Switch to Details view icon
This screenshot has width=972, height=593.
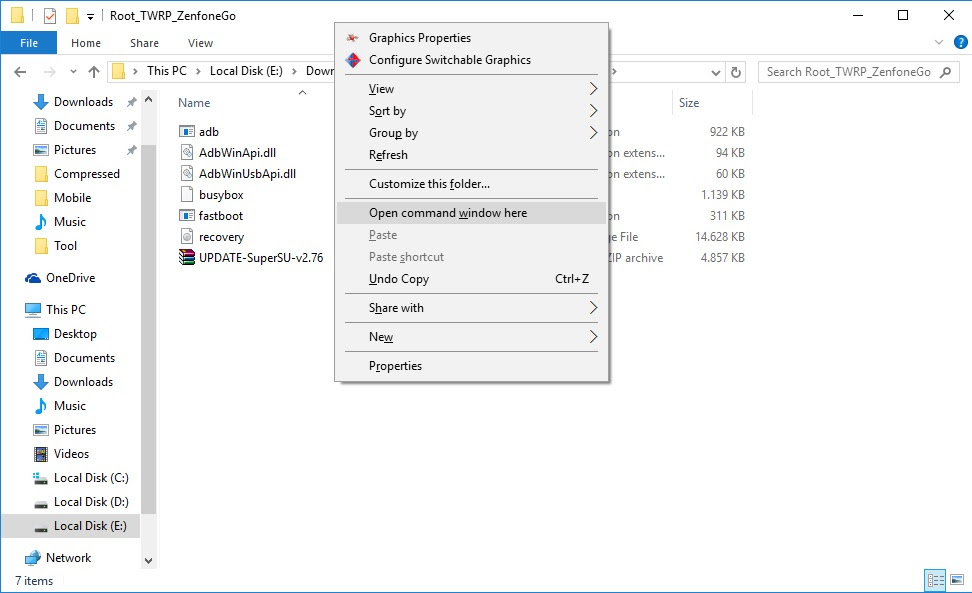tap(935, 581)
